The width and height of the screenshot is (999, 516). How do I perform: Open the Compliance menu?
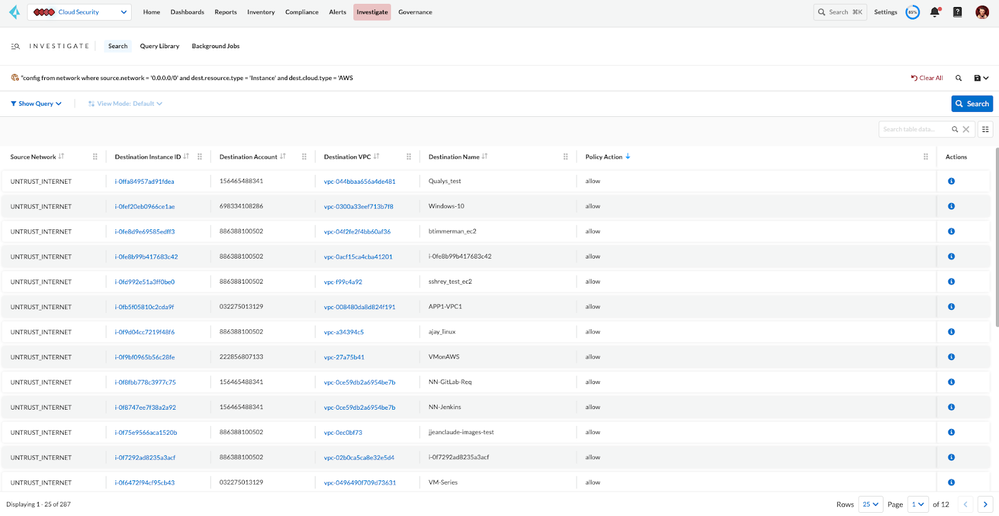(x=301, y=12)
